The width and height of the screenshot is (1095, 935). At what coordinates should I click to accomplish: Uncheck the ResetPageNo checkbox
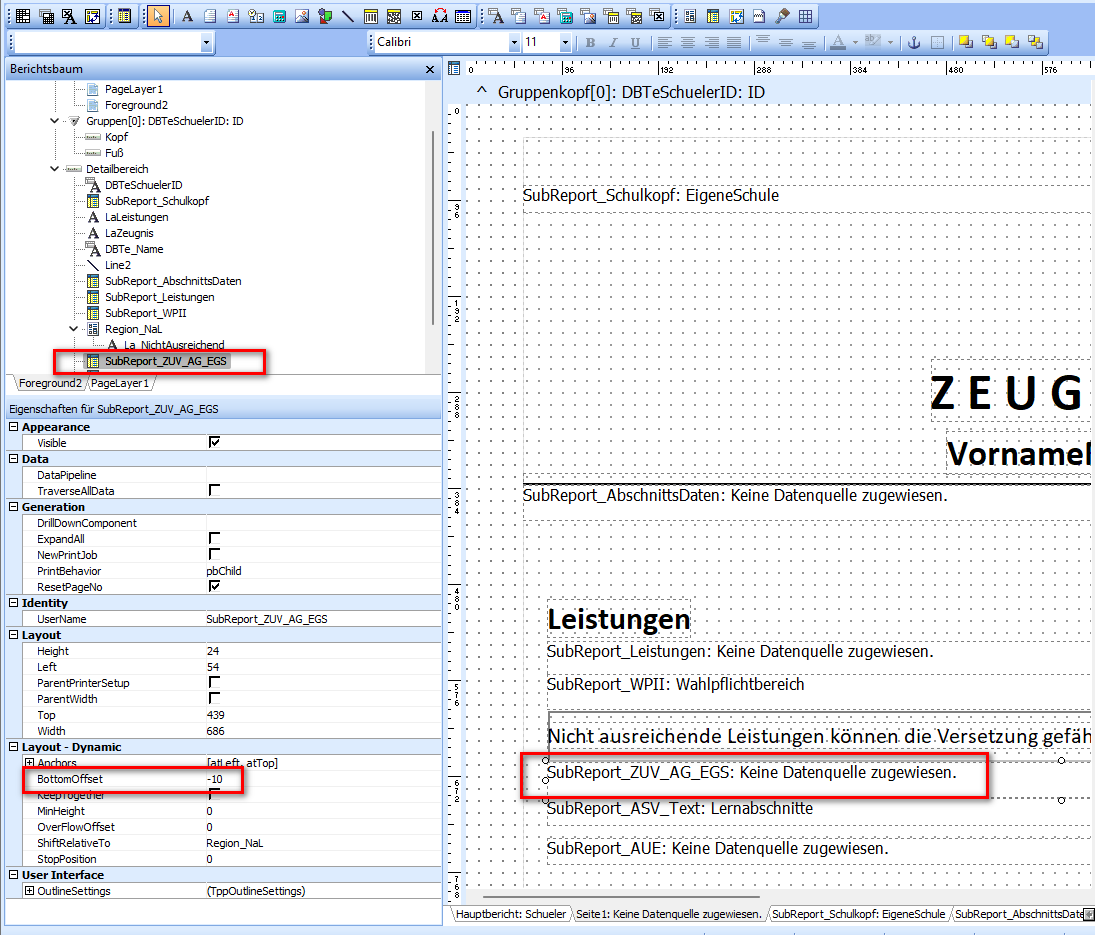click(214, 586)
